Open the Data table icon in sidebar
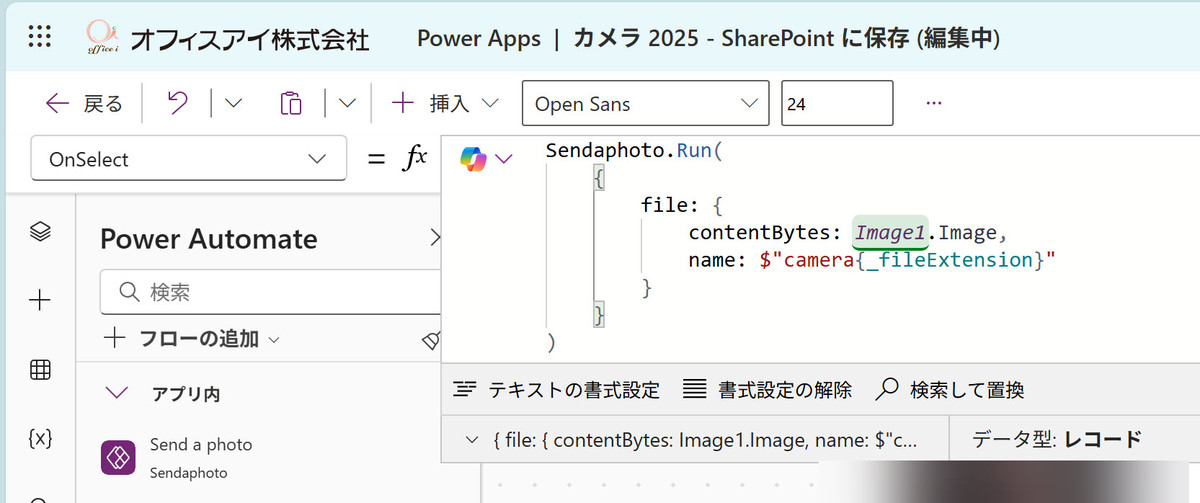The height and width of the screenshot is (503, 1200). tap(40, 369)
